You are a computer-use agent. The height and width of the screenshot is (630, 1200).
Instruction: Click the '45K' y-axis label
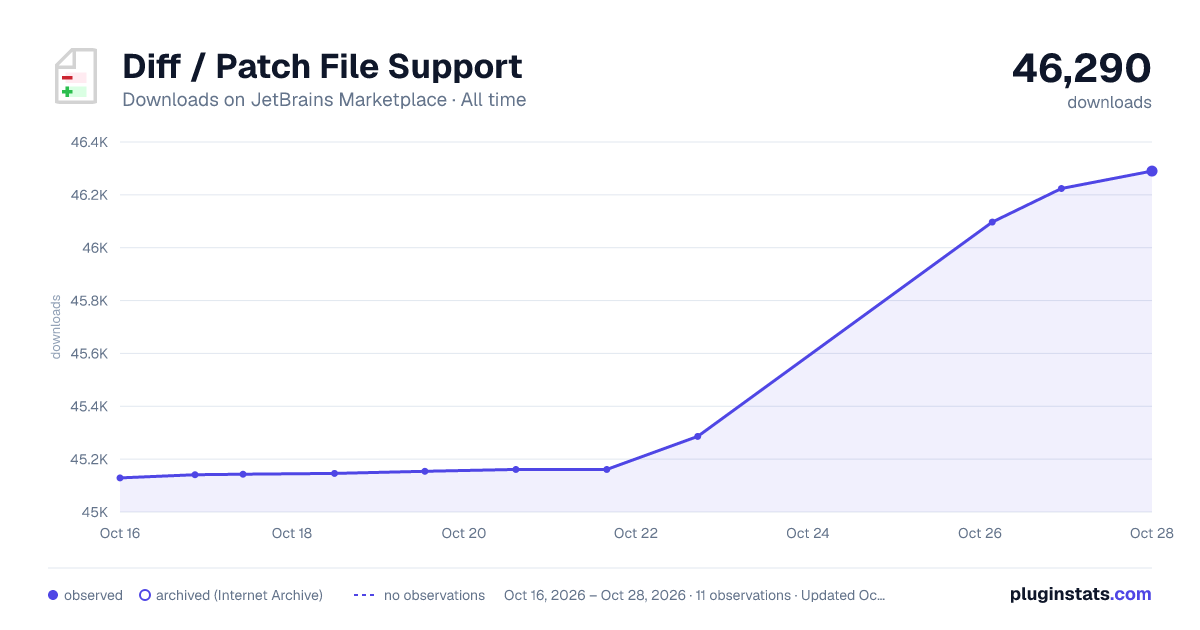tap(95, 513)
